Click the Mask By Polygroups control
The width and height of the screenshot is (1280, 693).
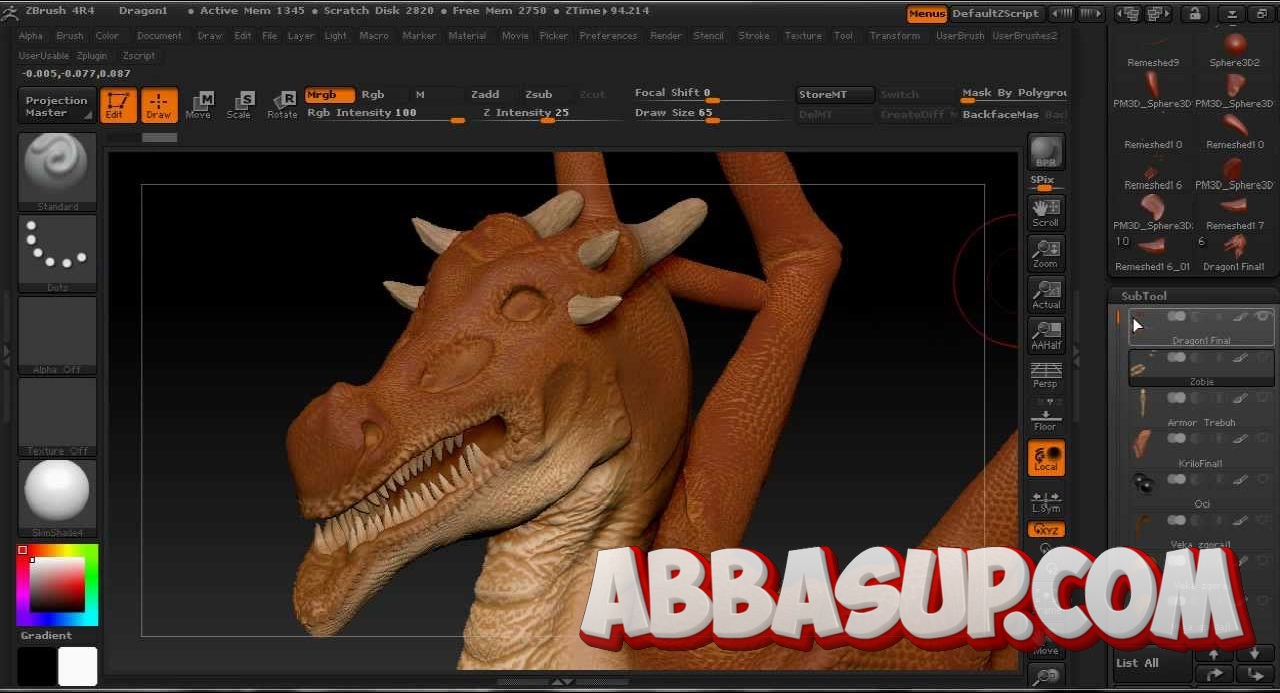click(1014, 95)
